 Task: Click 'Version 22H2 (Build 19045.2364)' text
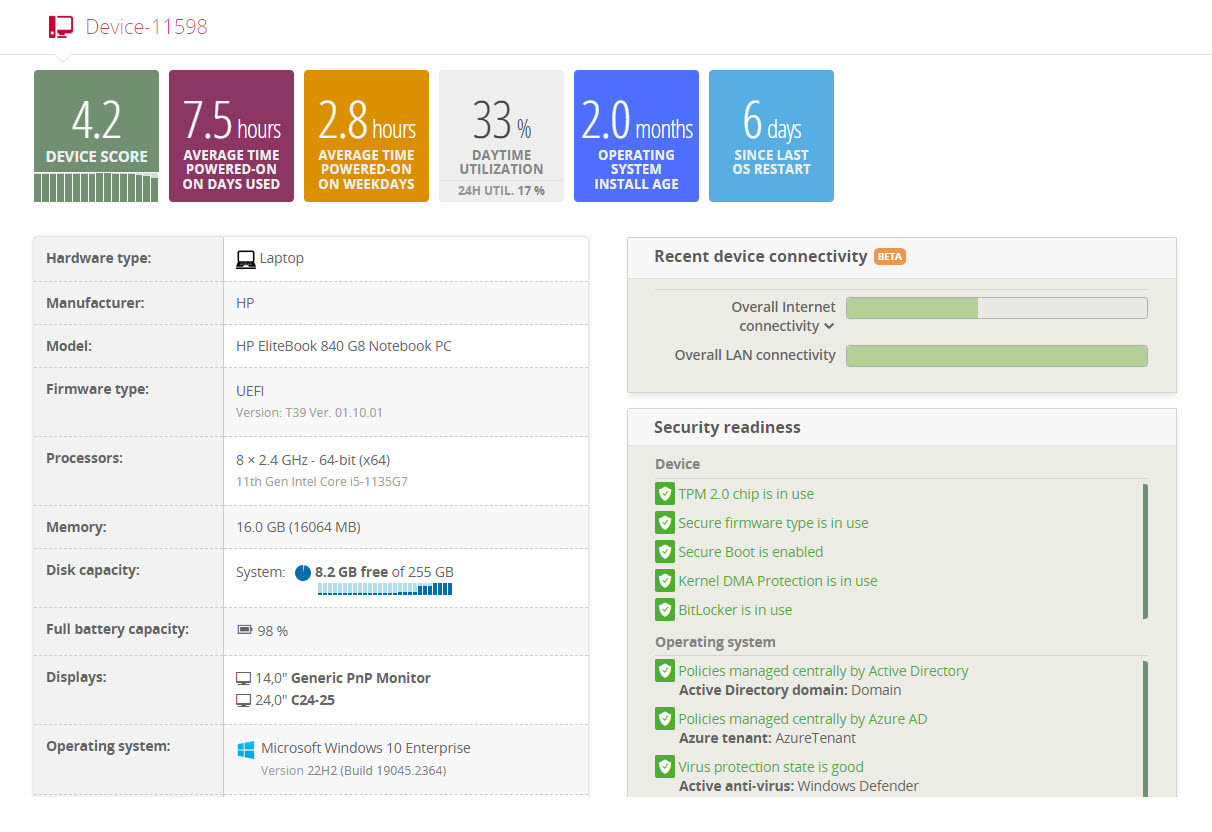[353, 770]
